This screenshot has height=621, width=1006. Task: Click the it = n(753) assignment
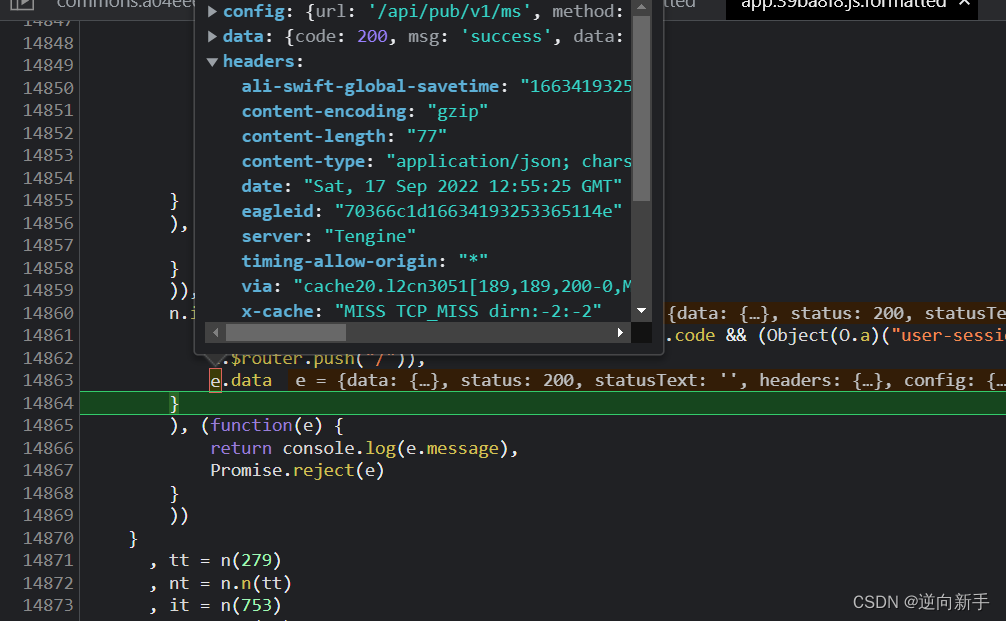click(x=225, y=605)
